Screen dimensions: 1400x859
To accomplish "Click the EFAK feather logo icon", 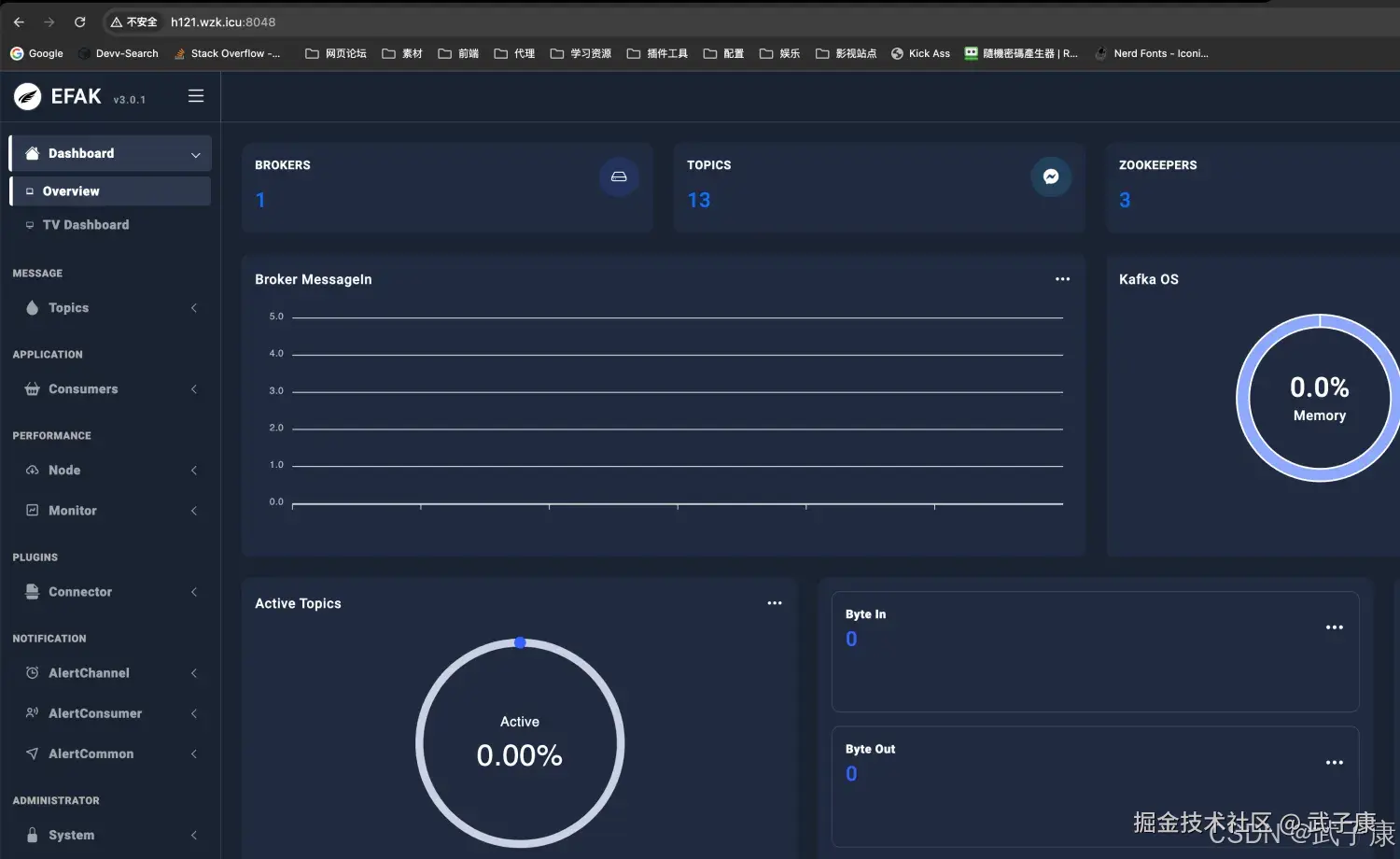I will pos(28,96).
